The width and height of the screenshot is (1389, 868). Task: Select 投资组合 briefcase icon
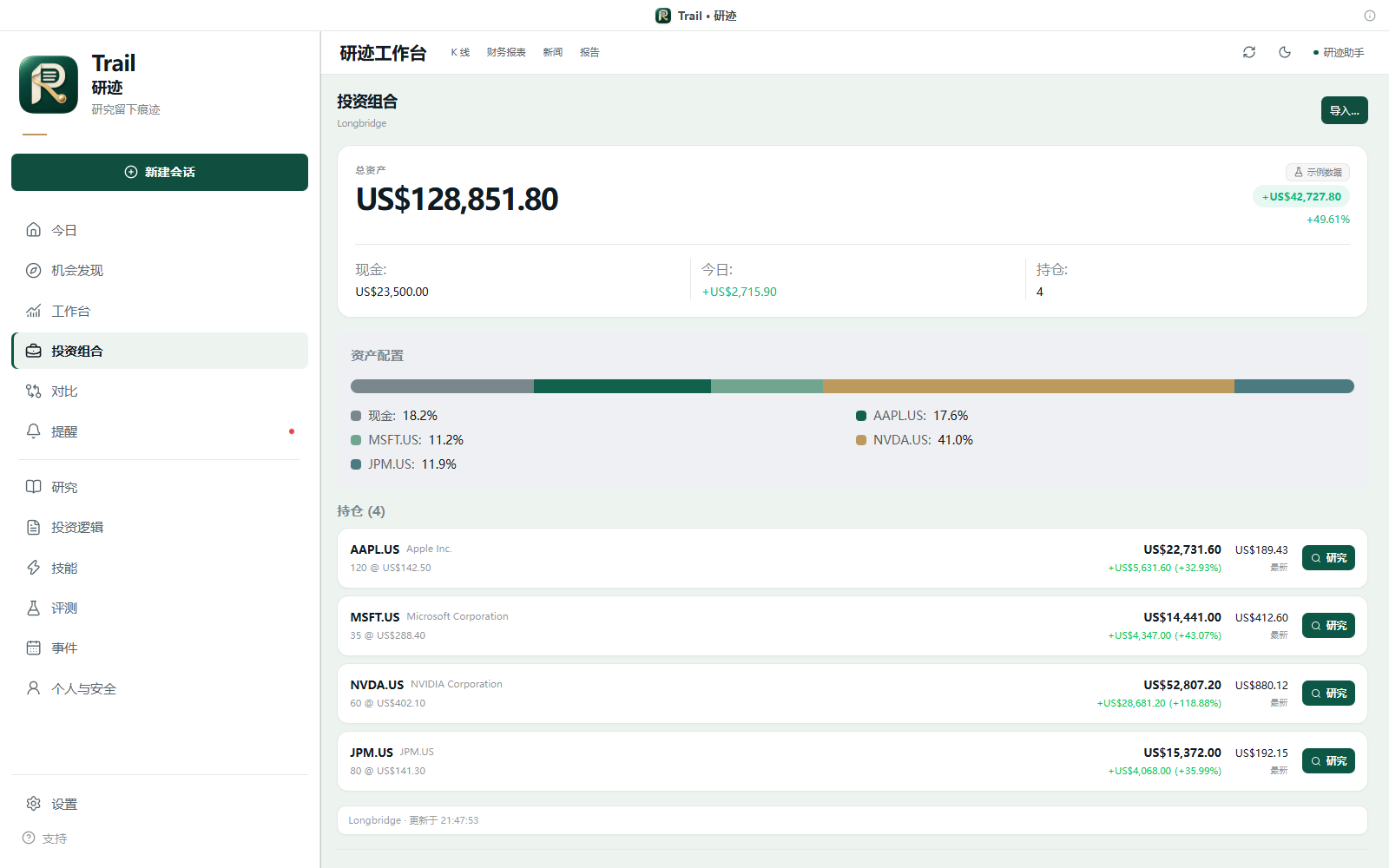coord(34,351)
